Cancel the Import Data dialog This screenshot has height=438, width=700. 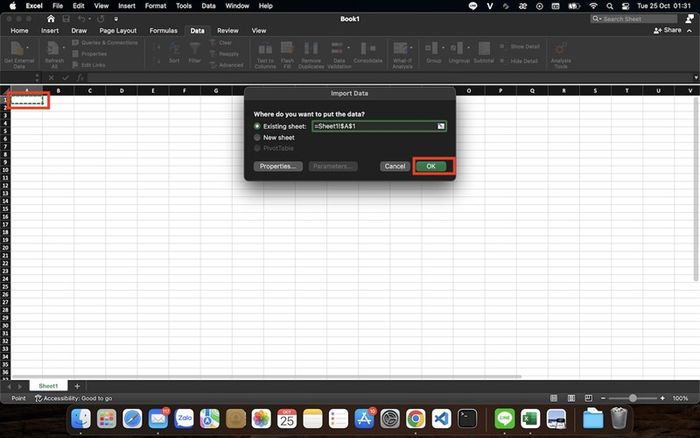coord(394,166)
